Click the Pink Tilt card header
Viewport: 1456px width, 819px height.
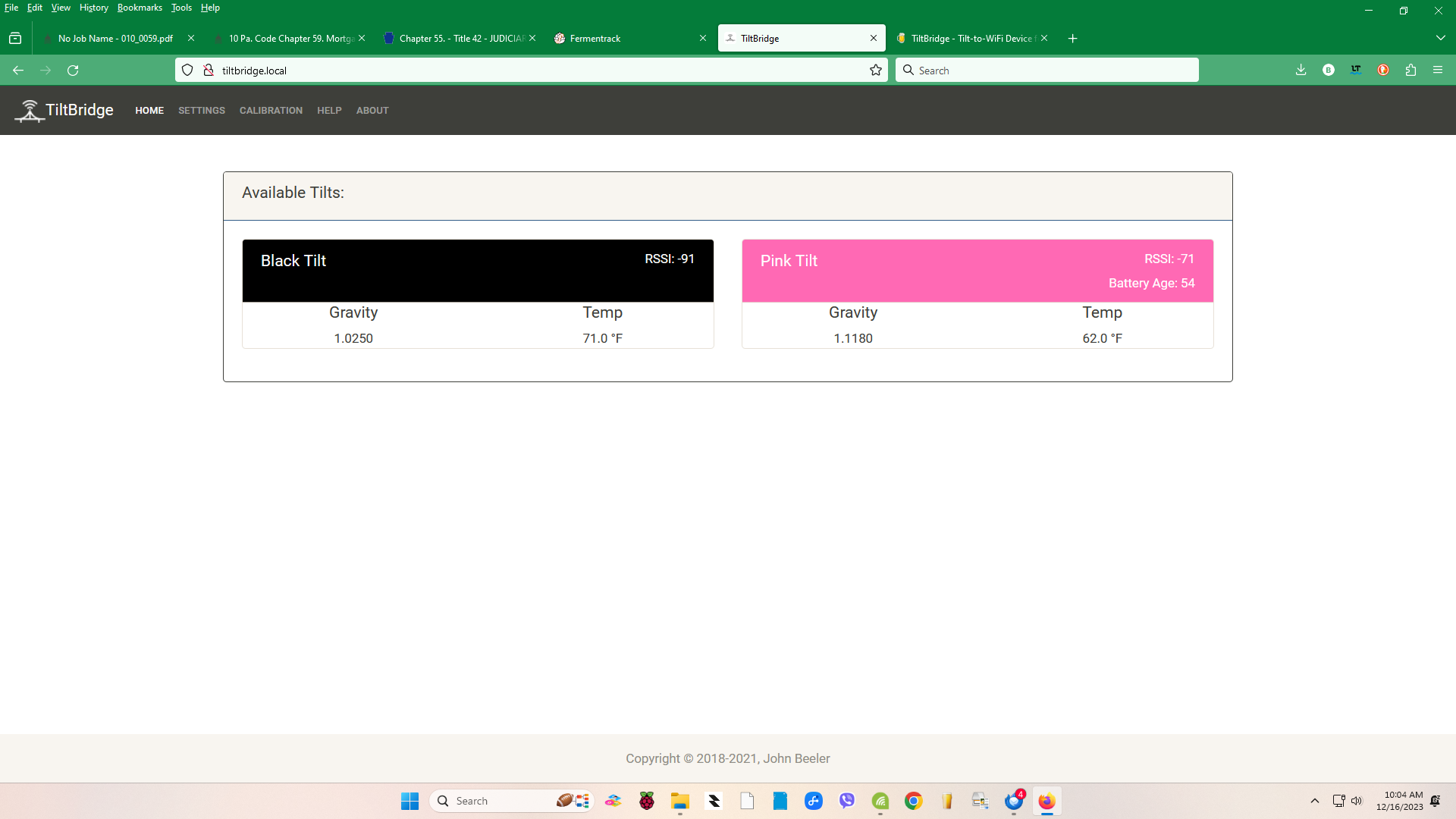coord(977,271)
